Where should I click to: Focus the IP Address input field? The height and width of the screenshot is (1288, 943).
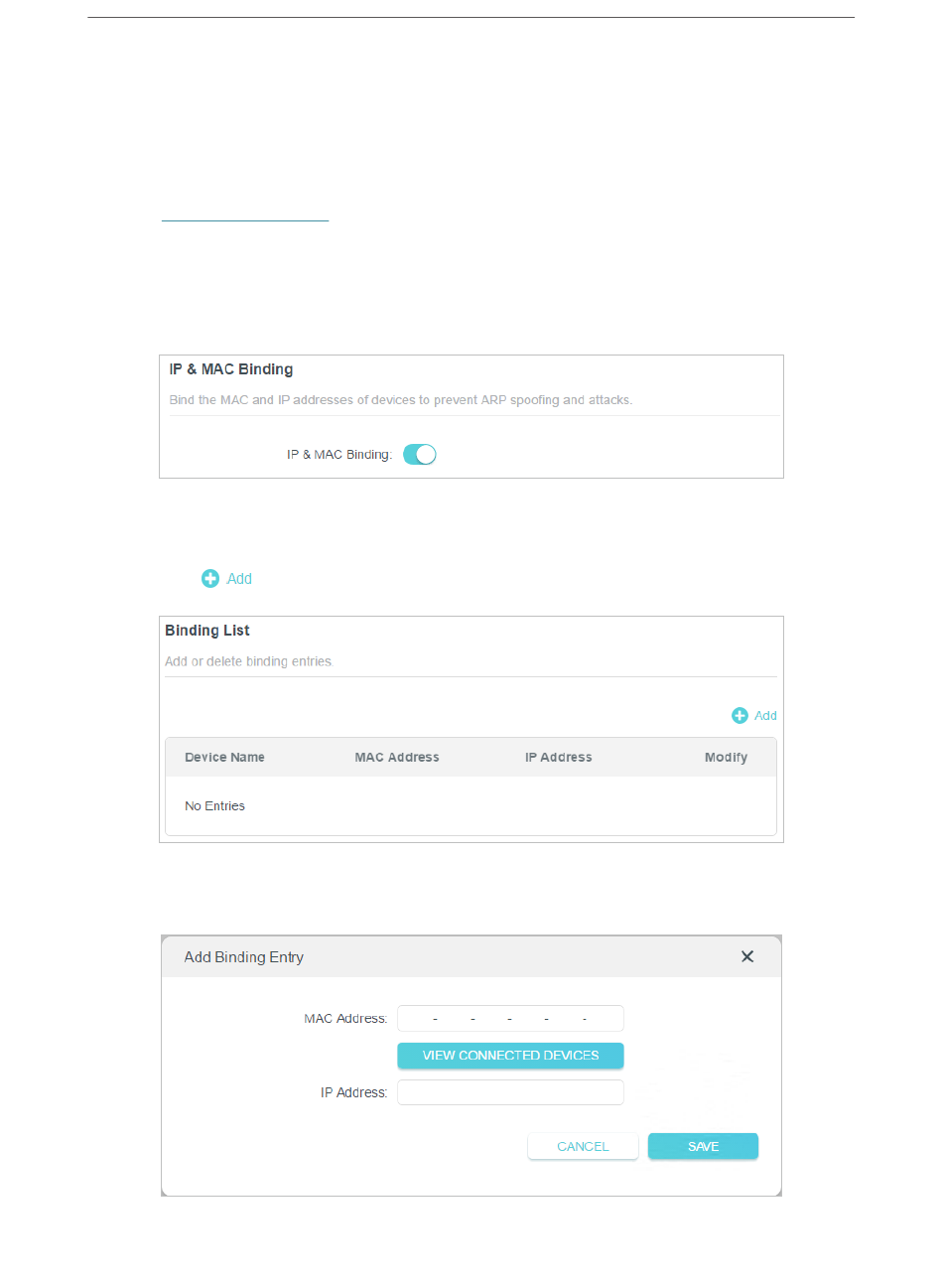(x=510, y=1092)
